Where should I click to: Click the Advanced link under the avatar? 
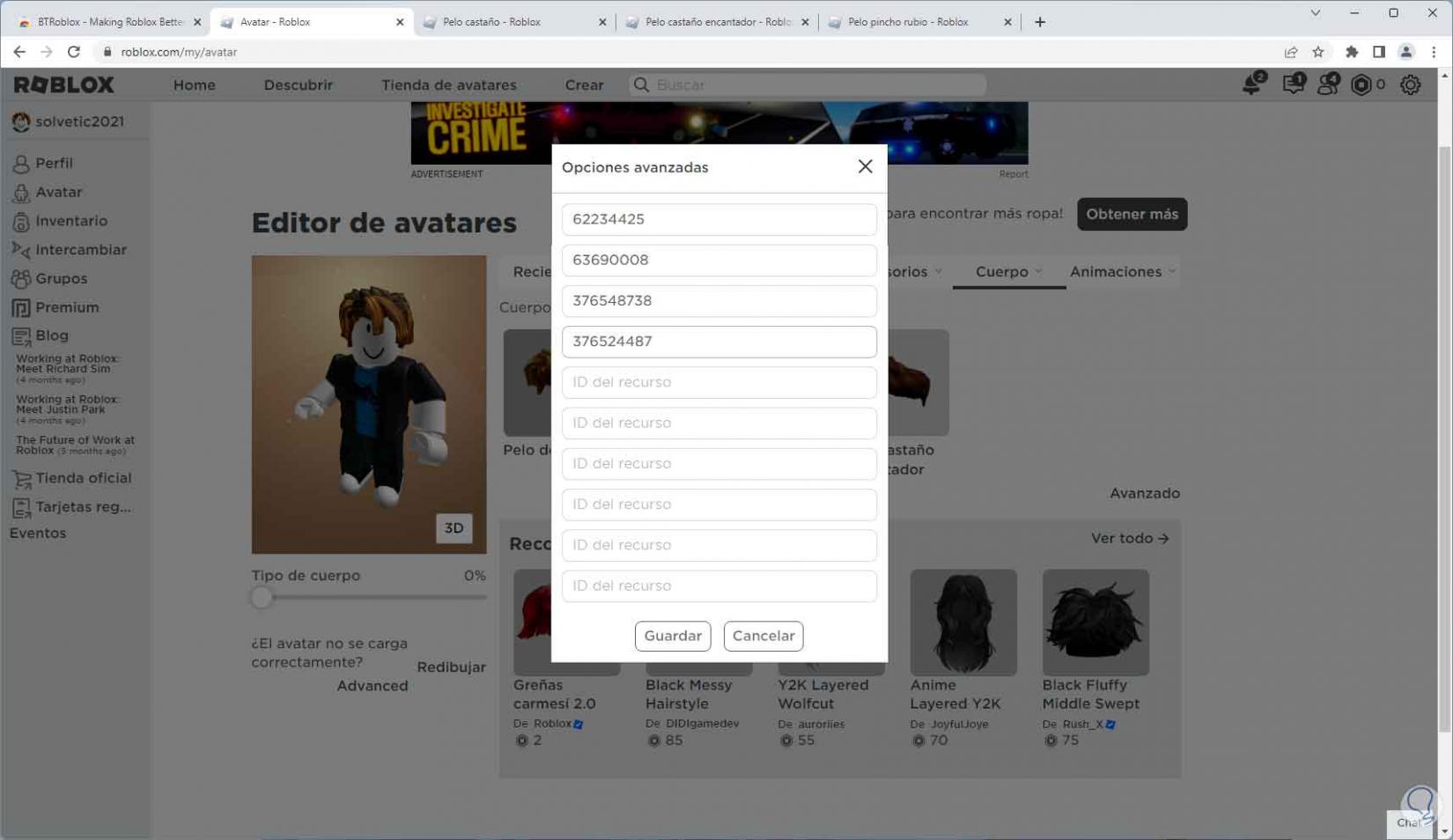(x=372, y=686)
